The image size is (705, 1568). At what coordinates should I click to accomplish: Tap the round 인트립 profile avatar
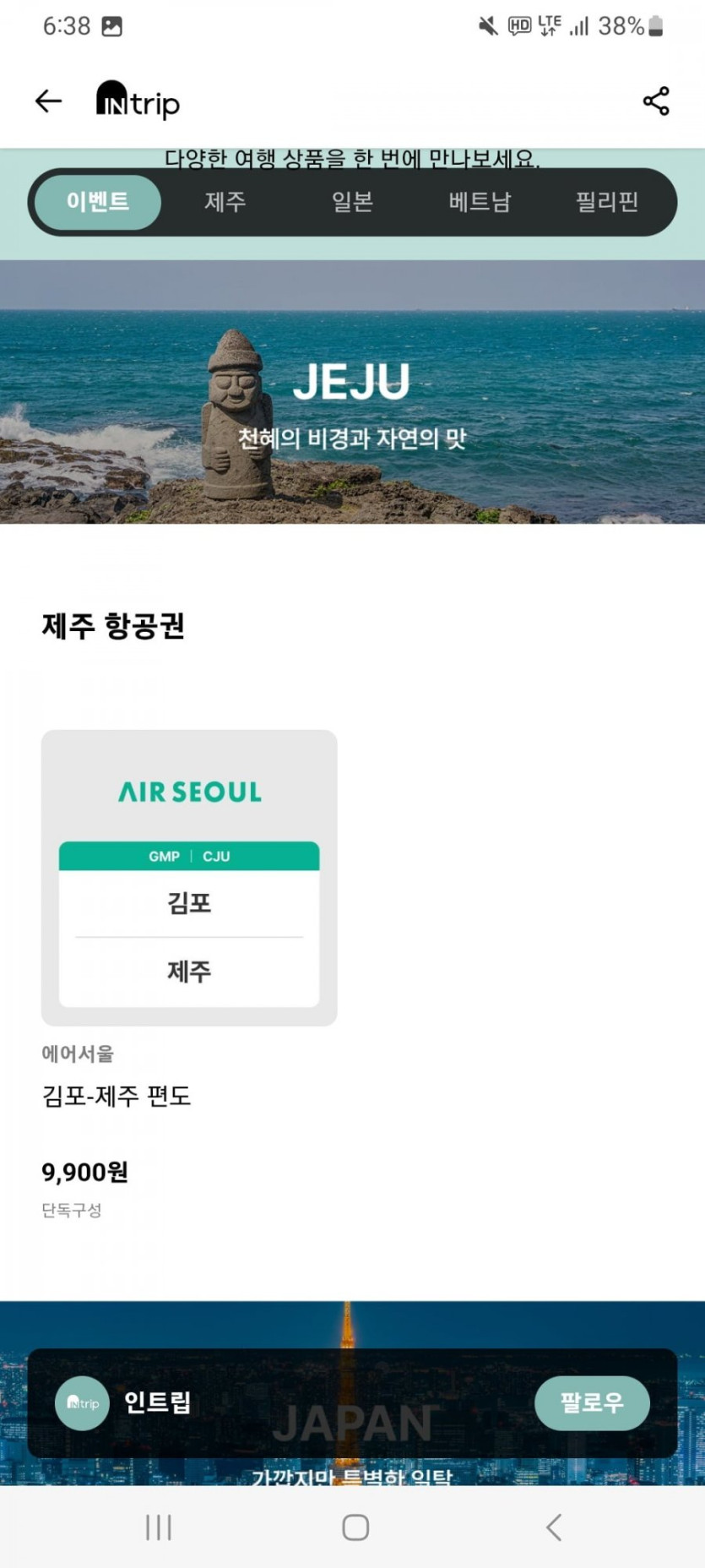82,1403
